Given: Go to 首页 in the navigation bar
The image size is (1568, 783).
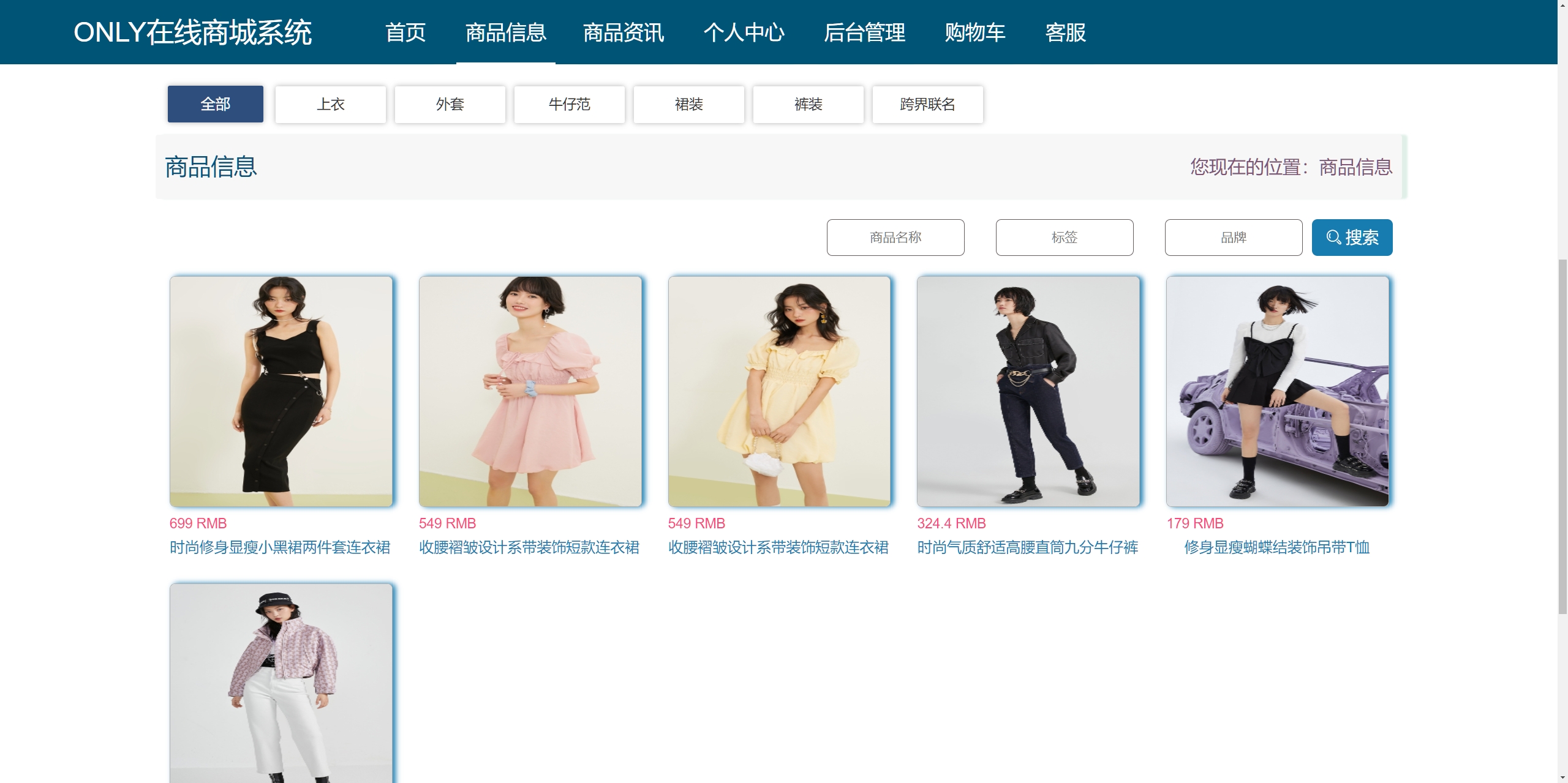Looking at the screenshot, I should [x=405, y=32].
